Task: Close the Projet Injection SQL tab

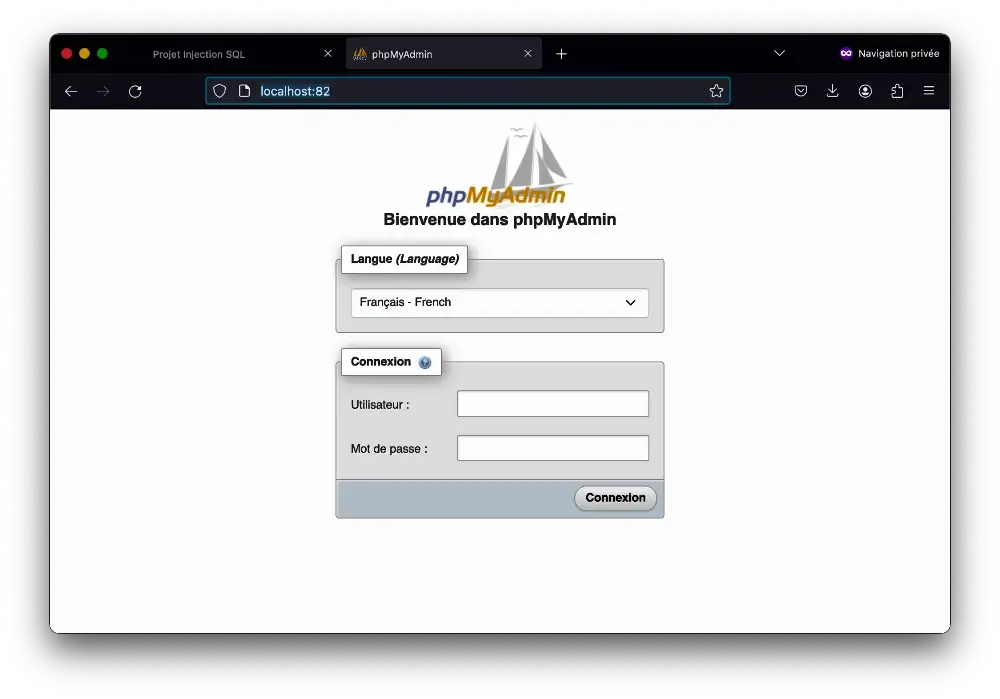Action: pyautogui.click(x=328, y=54)
